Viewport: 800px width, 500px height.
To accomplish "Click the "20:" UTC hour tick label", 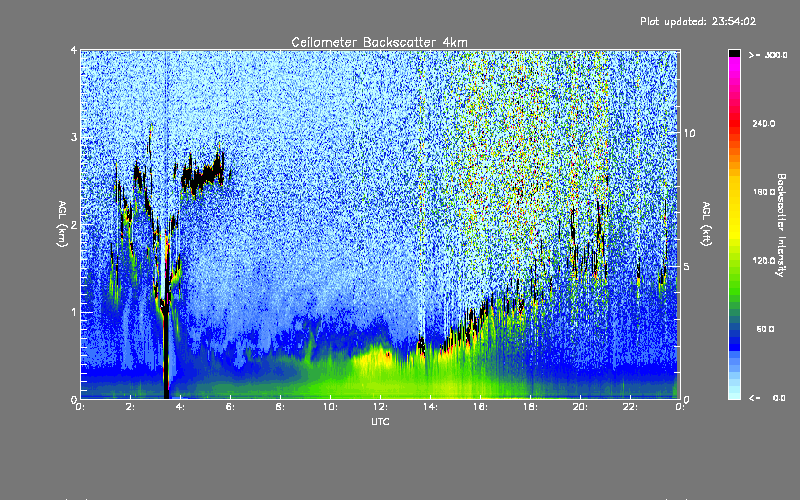I will point(580,407).
